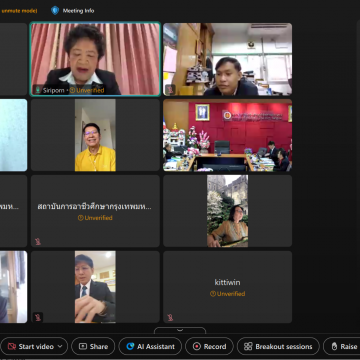Open the Meeting Info tab label
This screenshot has width=360, height=360.
[x=78, y=11]
